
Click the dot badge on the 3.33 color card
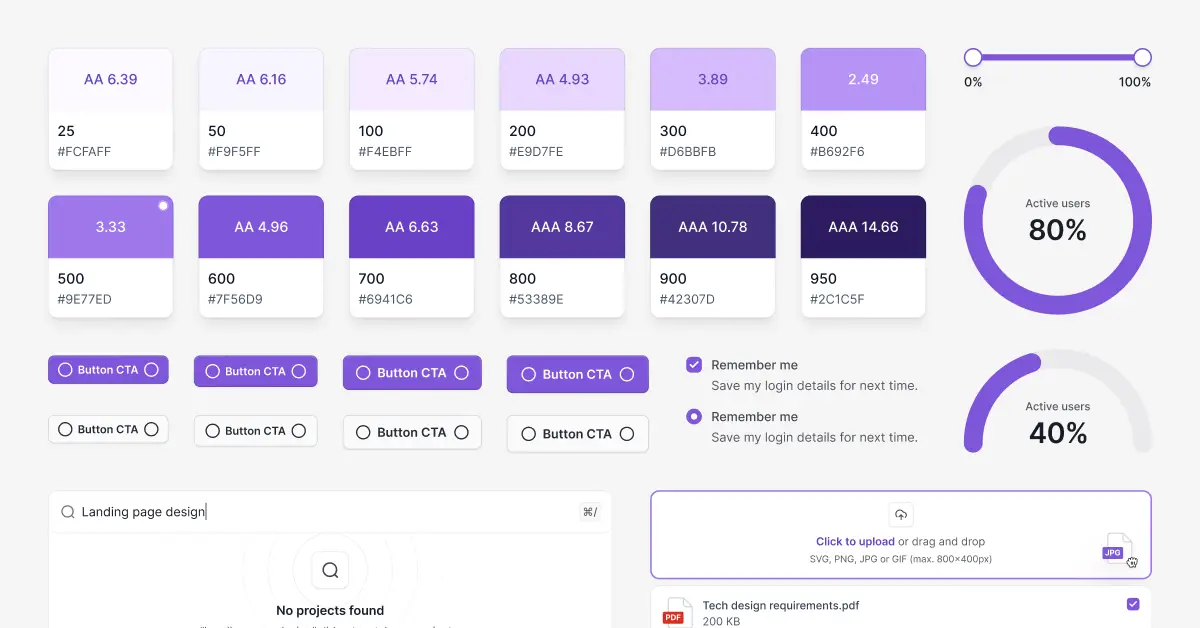pos(162,205)
